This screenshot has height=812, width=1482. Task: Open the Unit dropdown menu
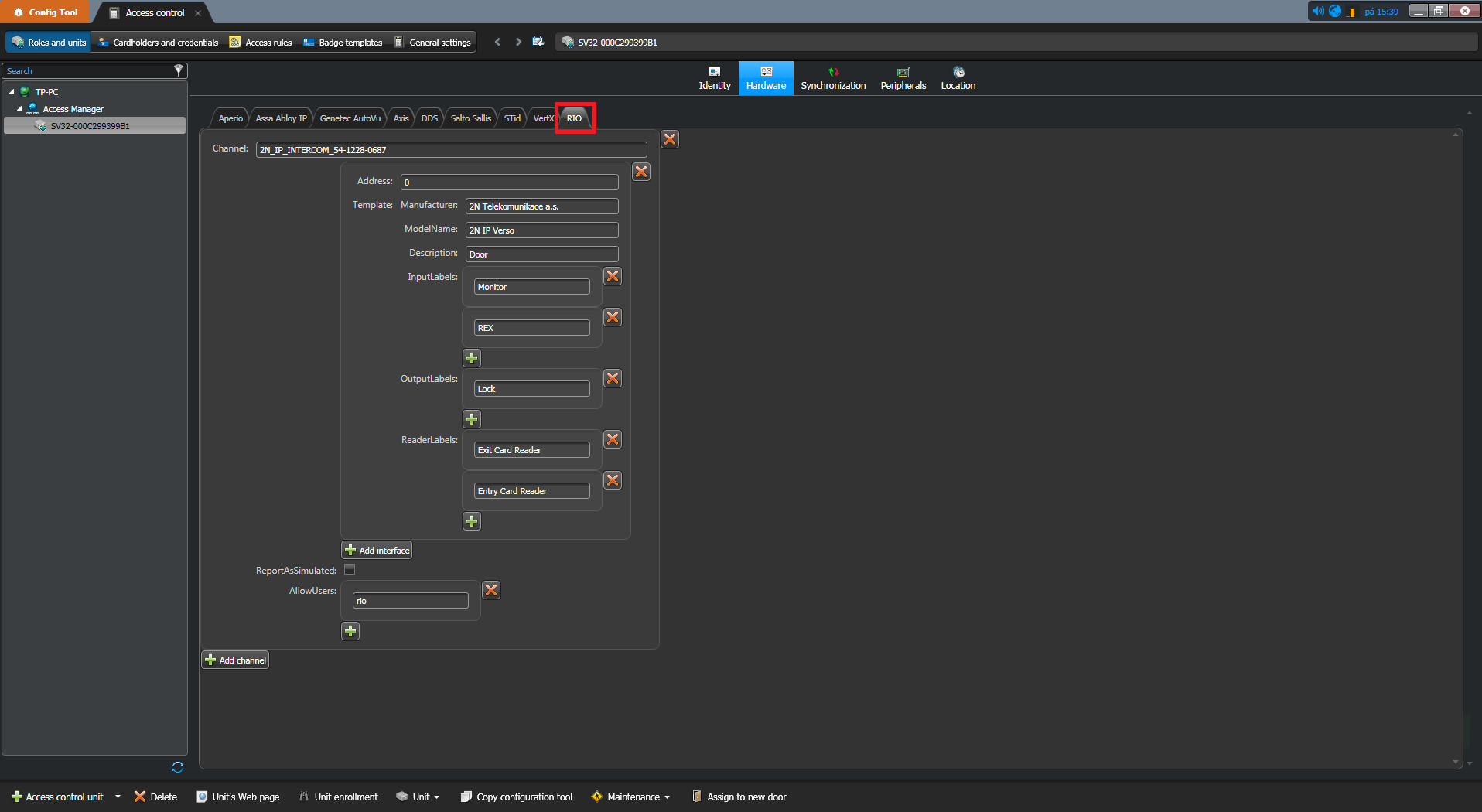(419, 797)
